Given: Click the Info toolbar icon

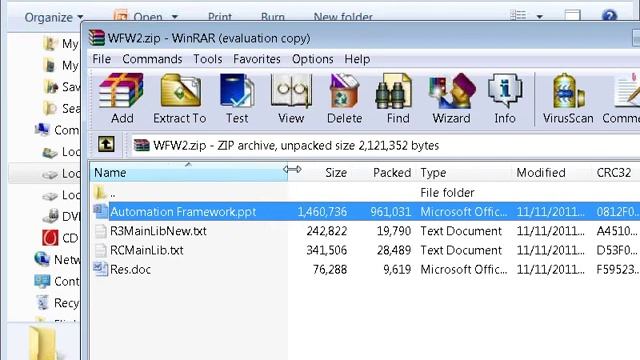Looking at the screenshot, I should tap(505, 90).
